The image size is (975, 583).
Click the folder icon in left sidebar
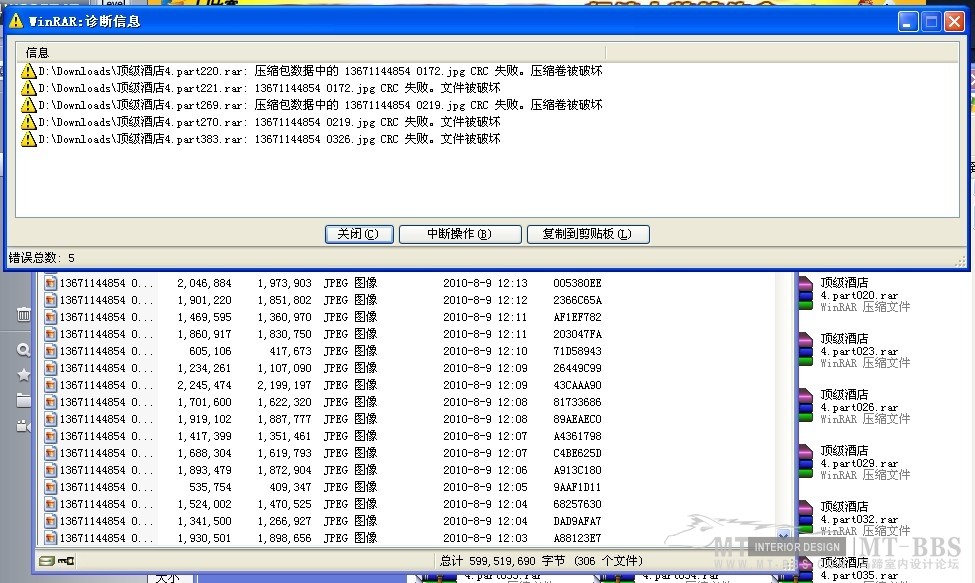click(24, 400)
